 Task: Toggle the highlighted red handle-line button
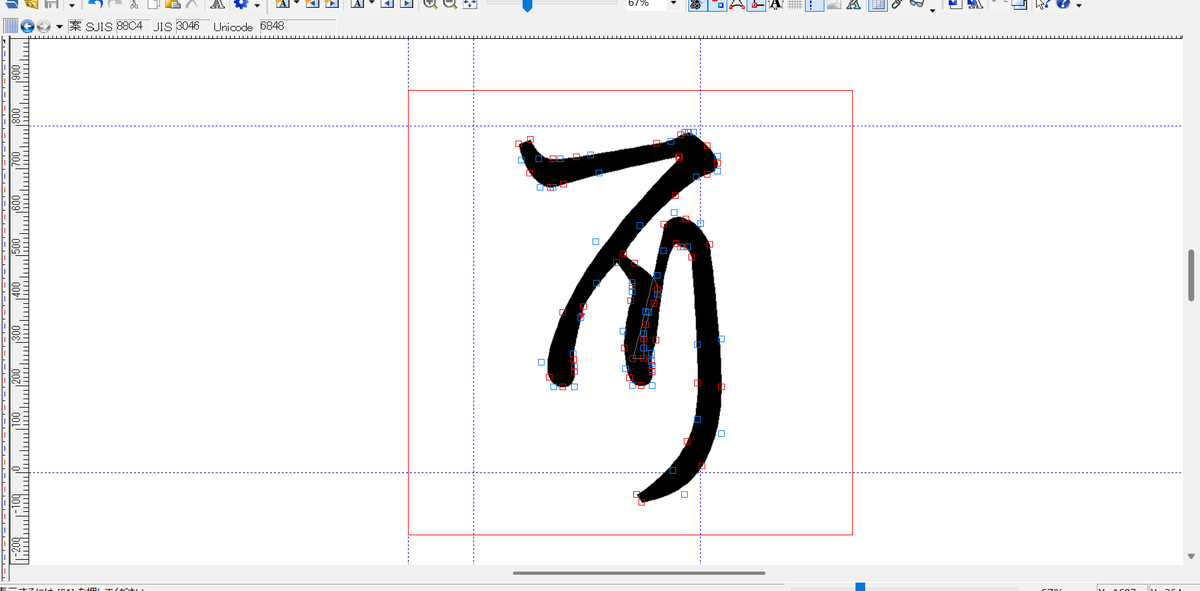coord(757,4)
